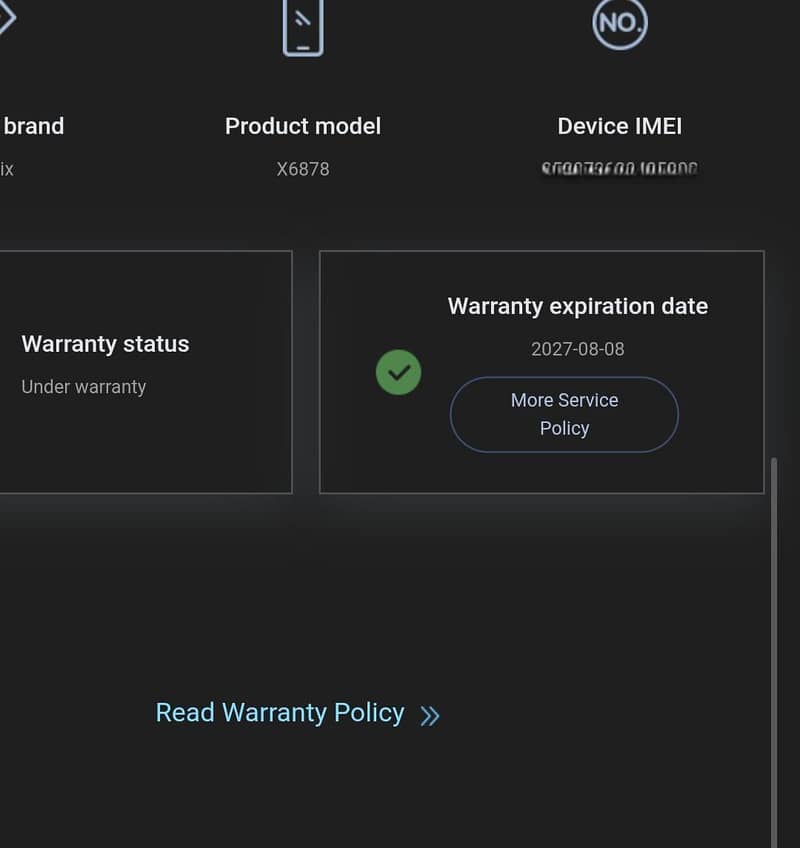Open the More Service Policy button
The height and width of the screenshot is (848, 800).
coord(564,414)
